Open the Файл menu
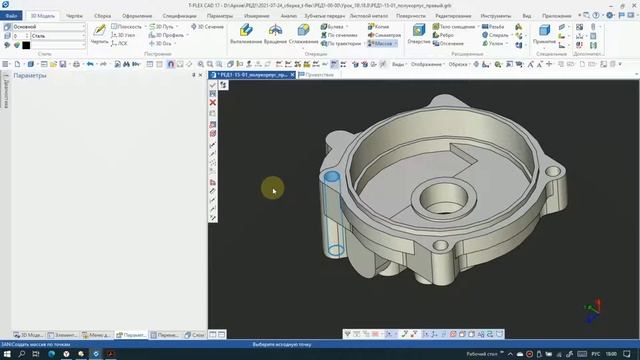 [x=11, y=16]
